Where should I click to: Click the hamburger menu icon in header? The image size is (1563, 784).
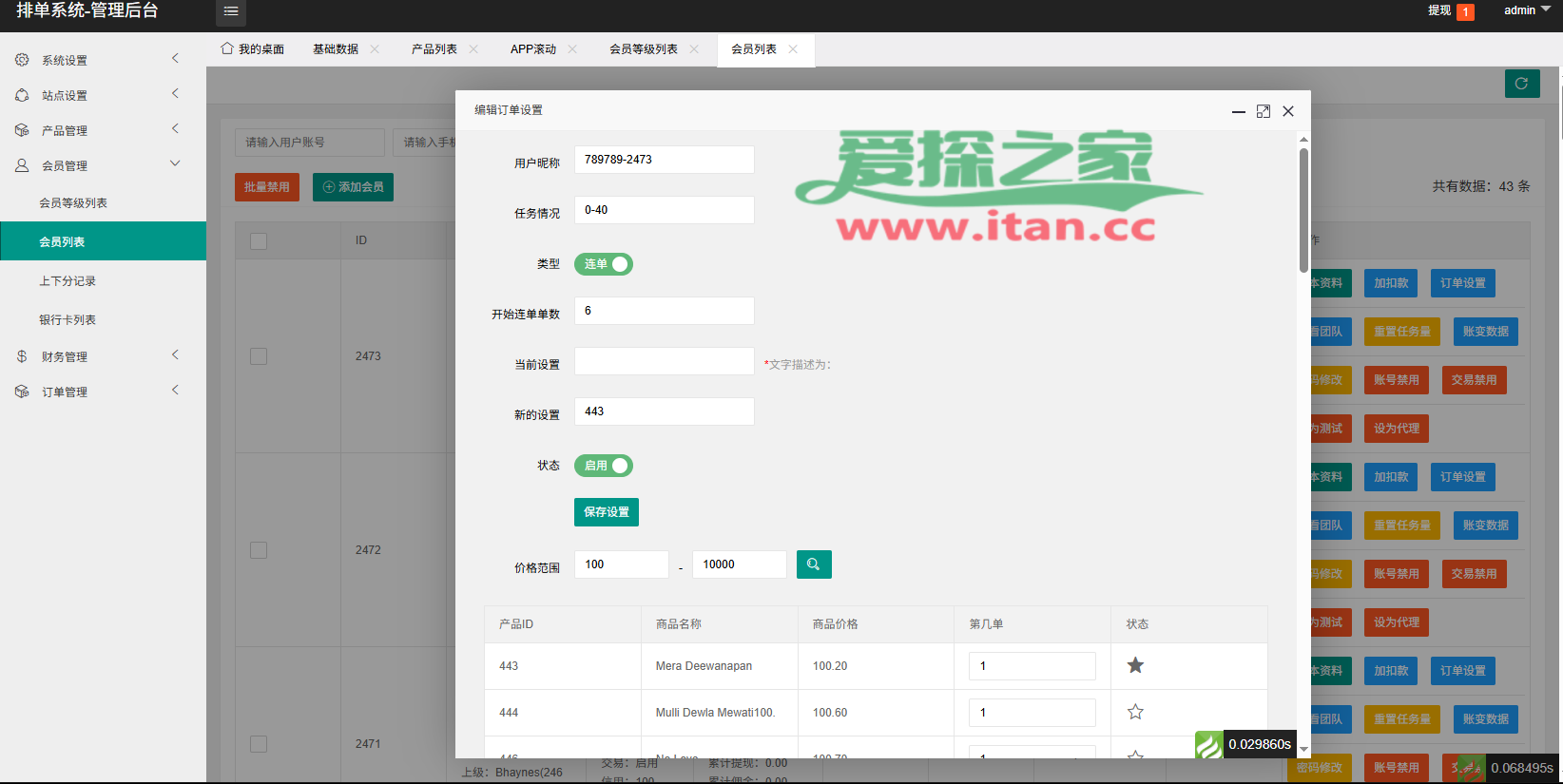pos(230,11)
